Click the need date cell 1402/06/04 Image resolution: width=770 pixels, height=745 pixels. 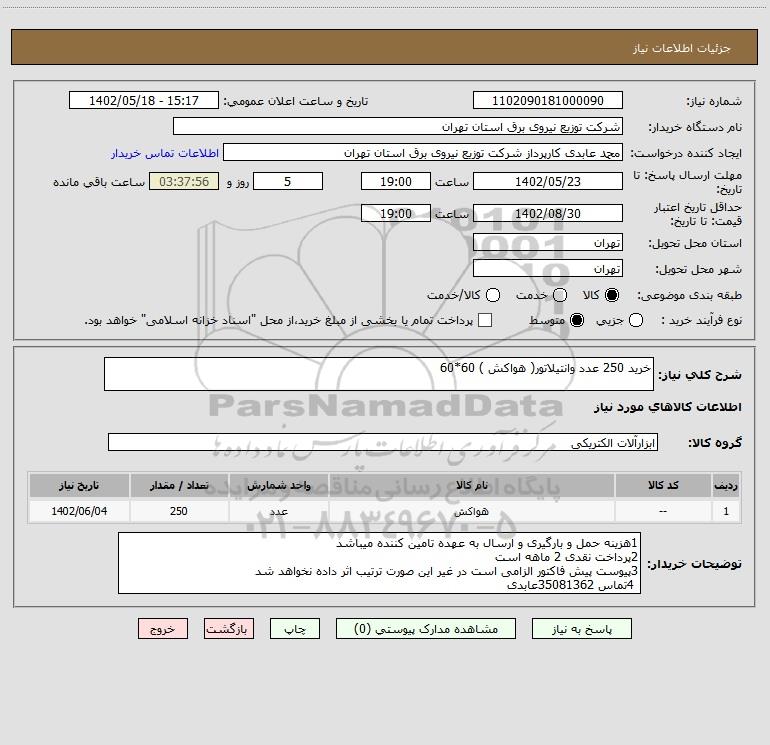pyautogui.click(x=79, y=511)
